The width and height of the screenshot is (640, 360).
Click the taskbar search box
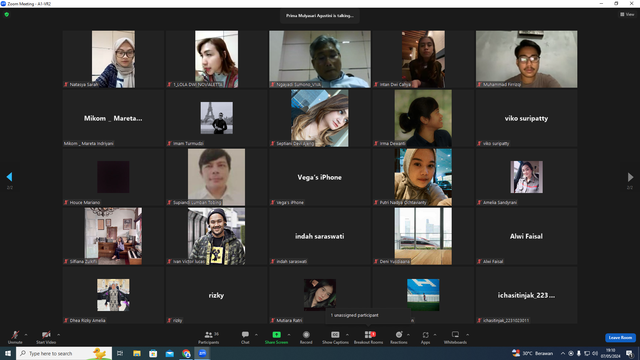point(64,353)
